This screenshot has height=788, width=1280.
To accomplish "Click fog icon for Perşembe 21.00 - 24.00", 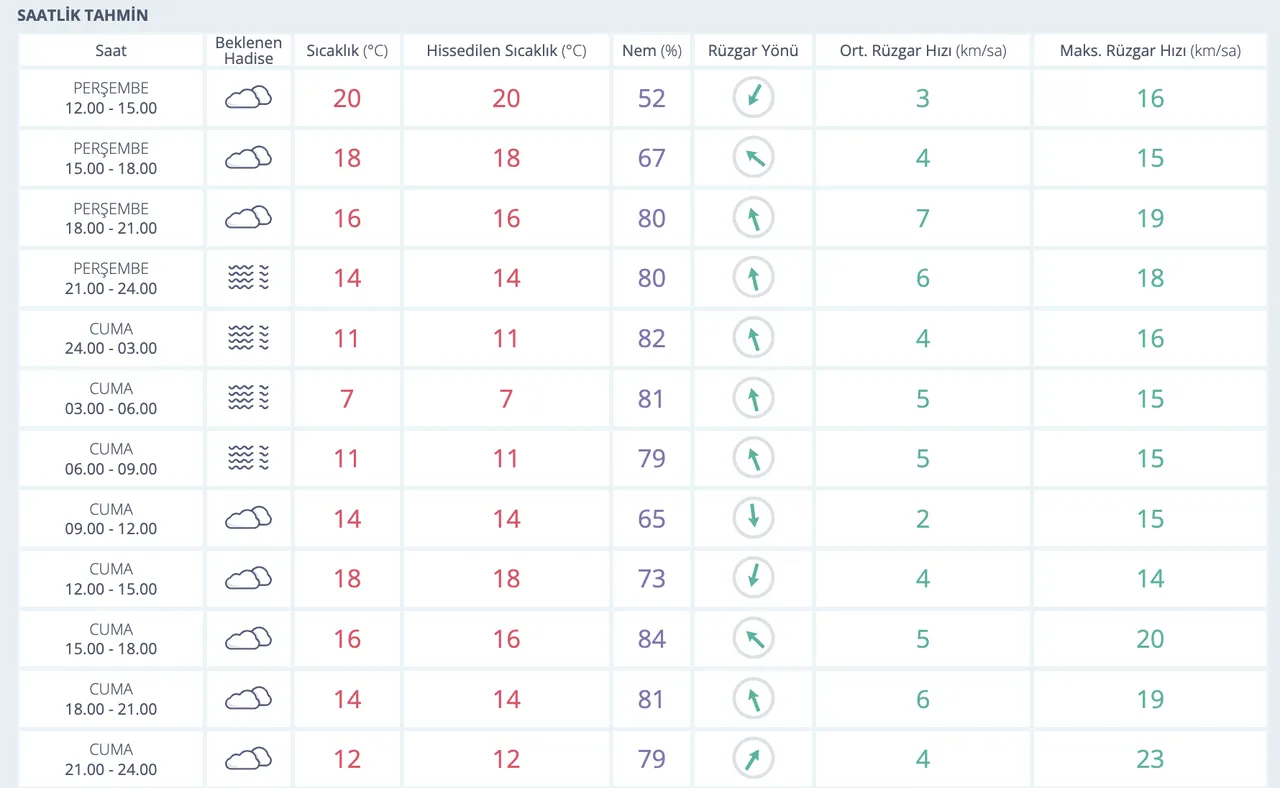I will pyautogui.click(x=248, y=278).
